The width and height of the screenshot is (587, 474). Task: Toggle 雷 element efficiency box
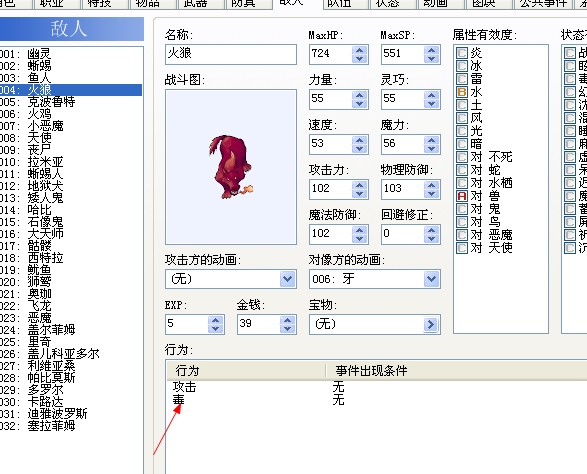(462, 79)
